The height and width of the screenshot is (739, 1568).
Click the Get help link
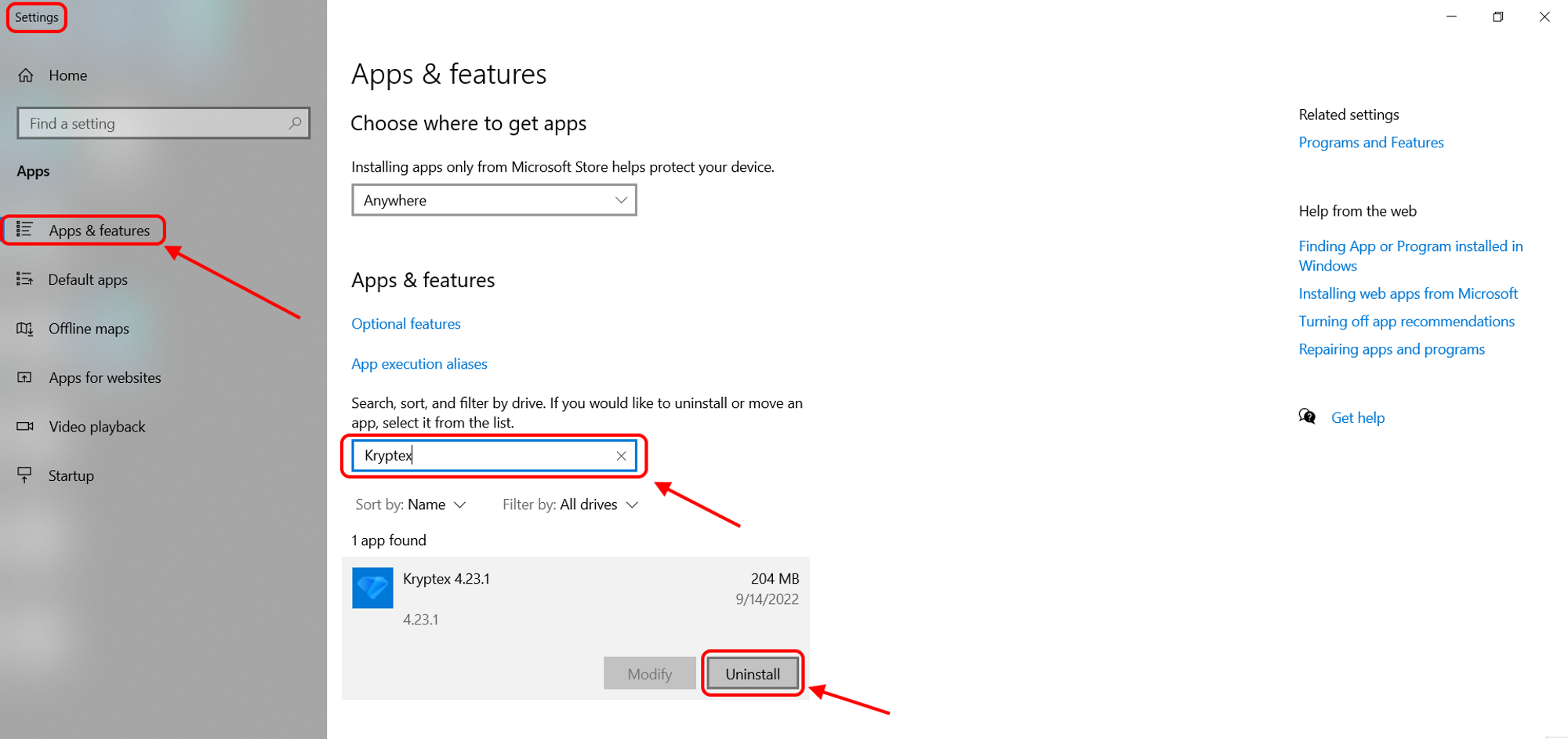point(1358,417)
